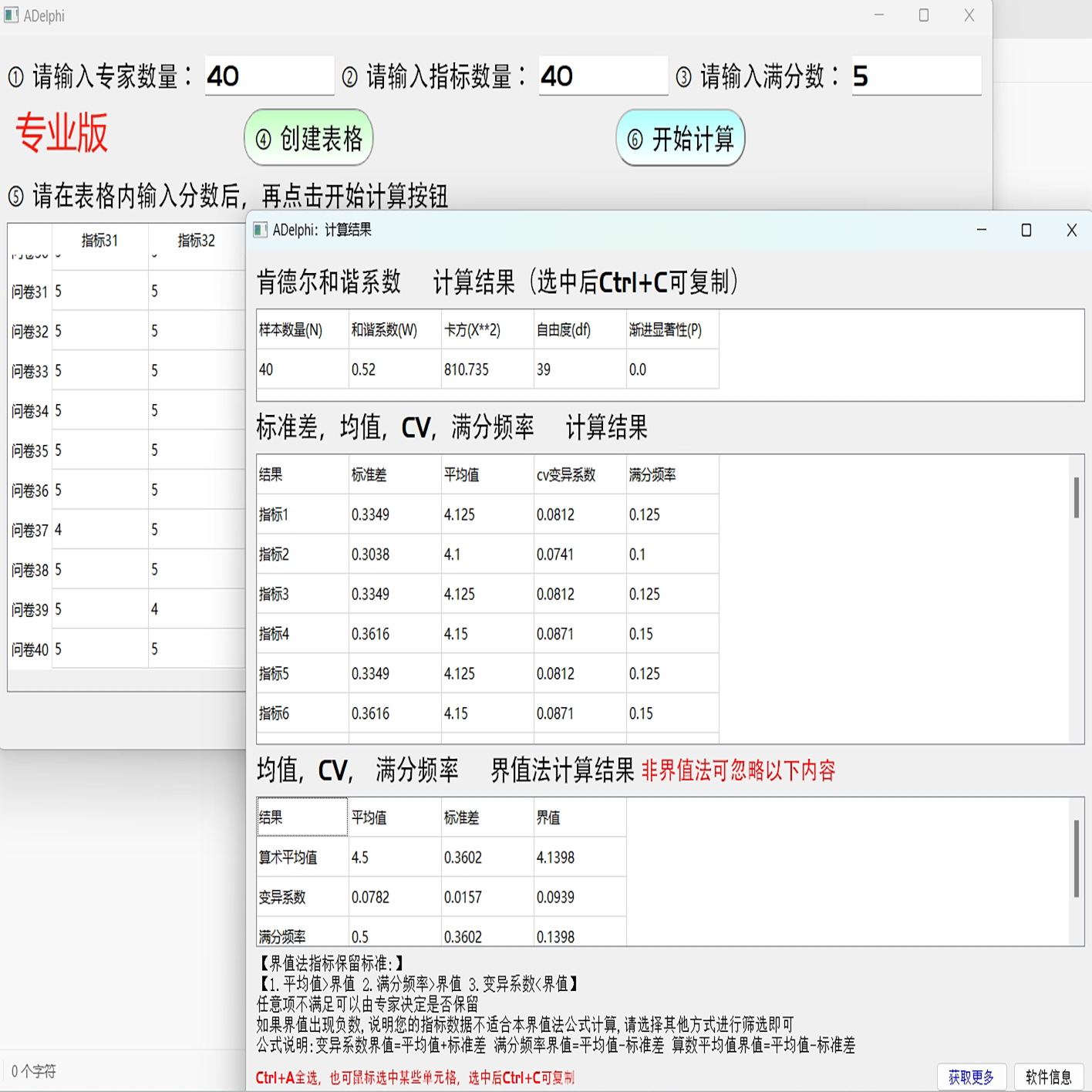The width and height of the screenshot is (1092, 1092).
Task: Click the 和谐系数(W) header cell
Action: click(x=395, y=330)
